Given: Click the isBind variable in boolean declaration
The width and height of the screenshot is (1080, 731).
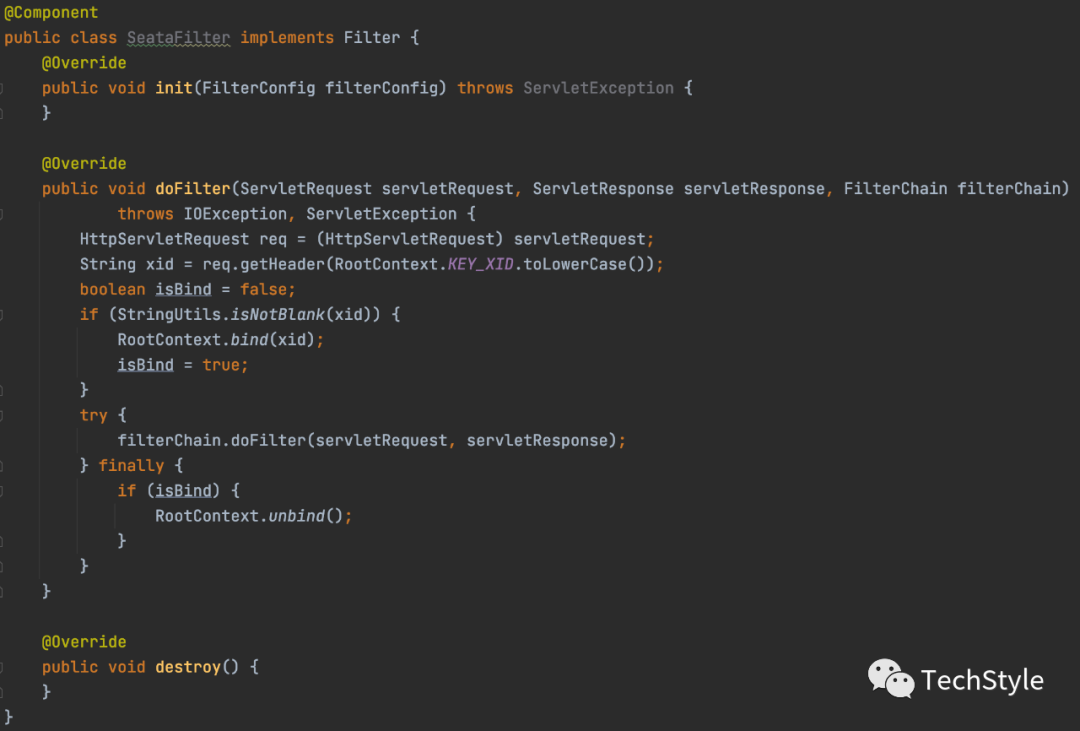Looking at the screenshot, I should coord(183,289).
